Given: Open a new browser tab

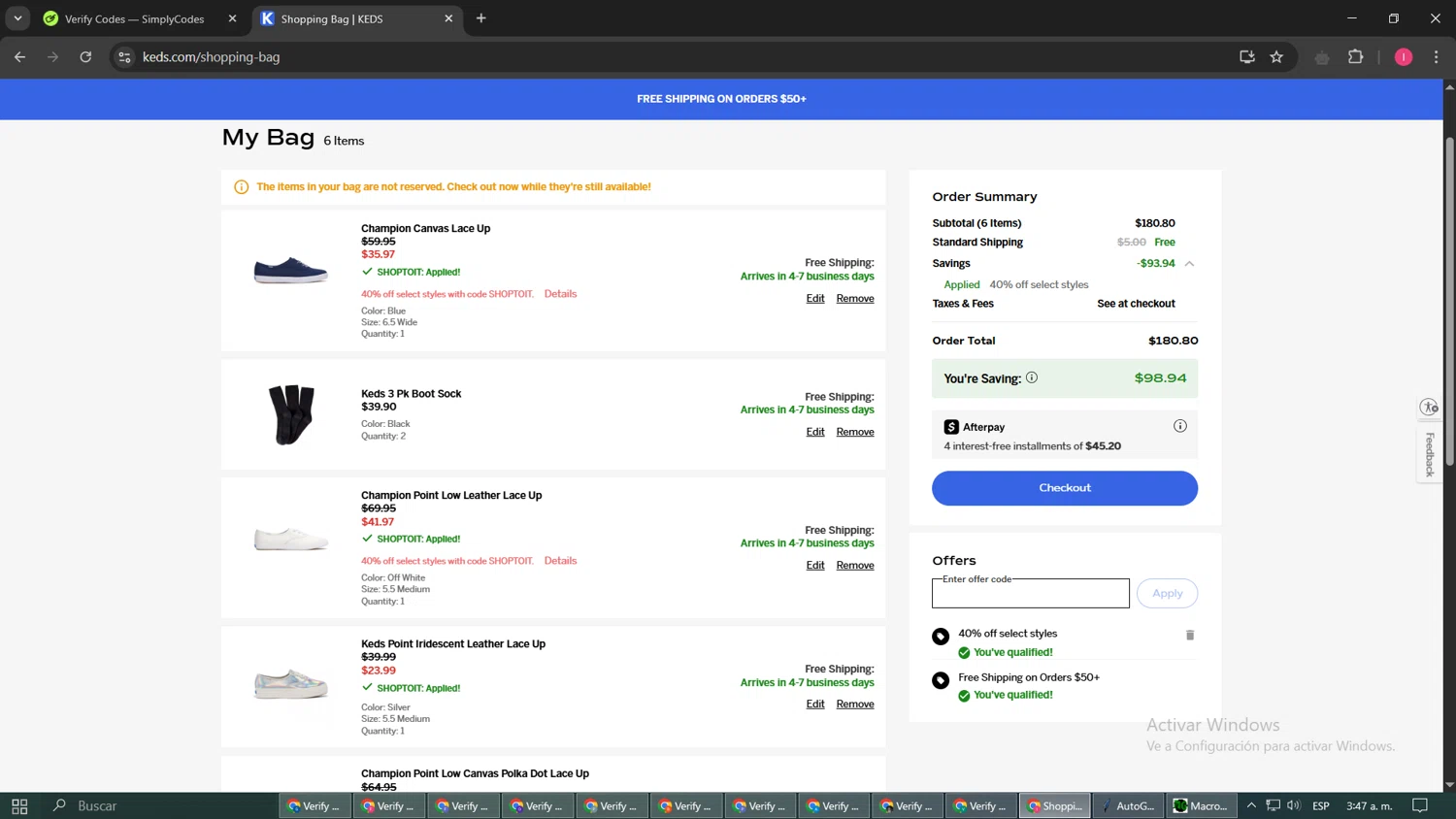Looking at the screenshot, I should pyautogui.click(x=480, y=18).
